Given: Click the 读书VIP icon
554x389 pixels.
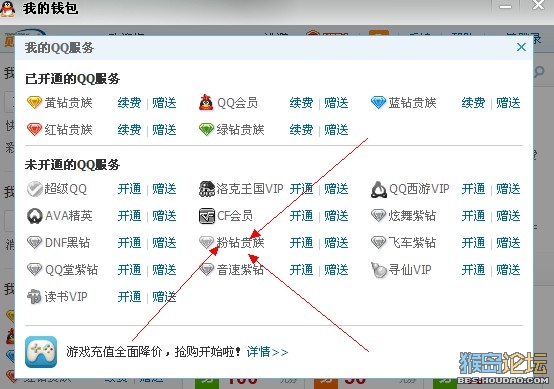Looking at the screenshot, I should (34, 297).
